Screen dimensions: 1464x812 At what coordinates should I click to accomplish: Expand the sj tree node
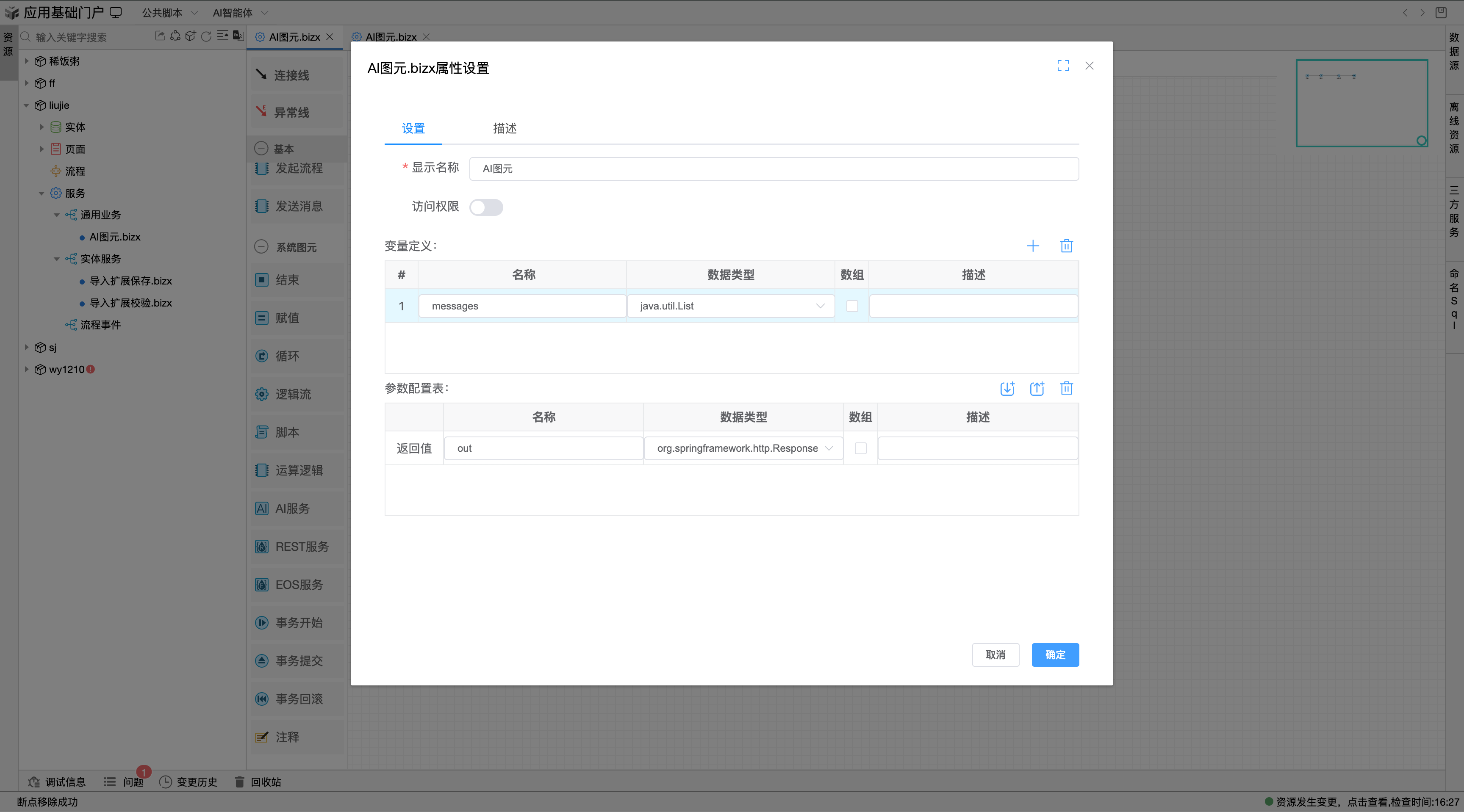(27, 347)
